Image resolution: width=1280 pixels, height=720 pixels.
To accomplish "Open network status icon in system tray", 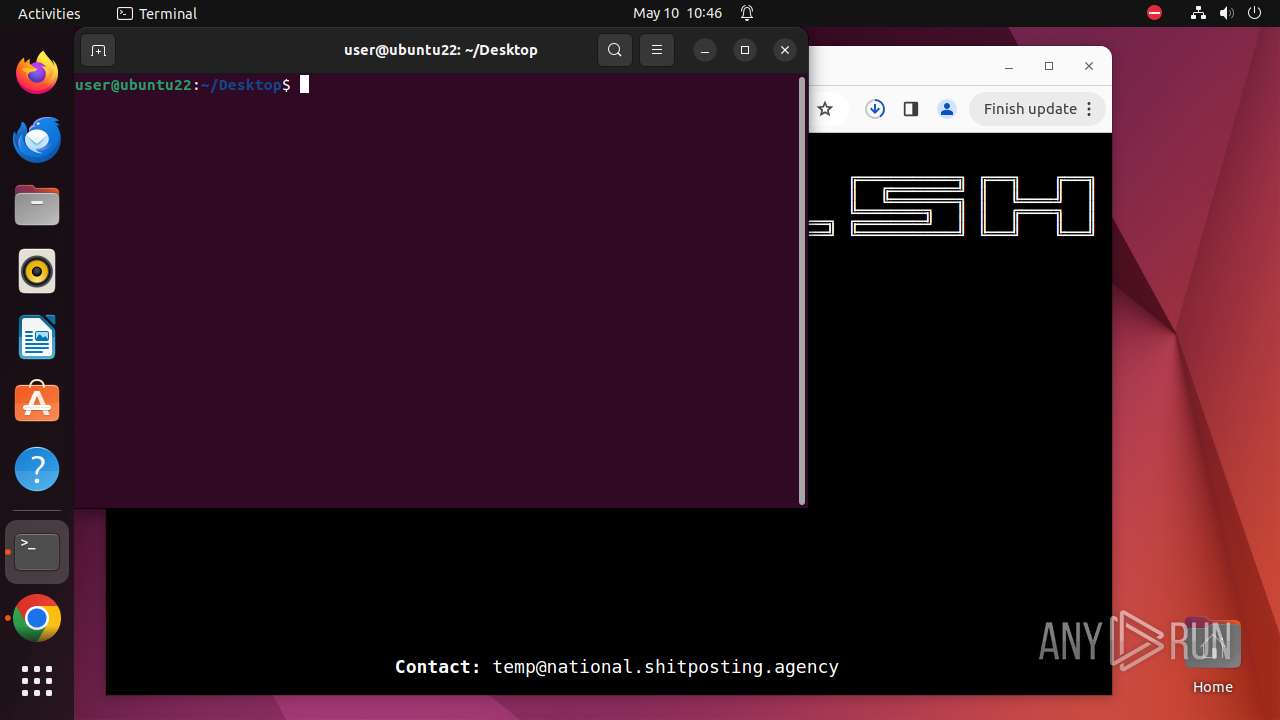I will click(1199, 13).
